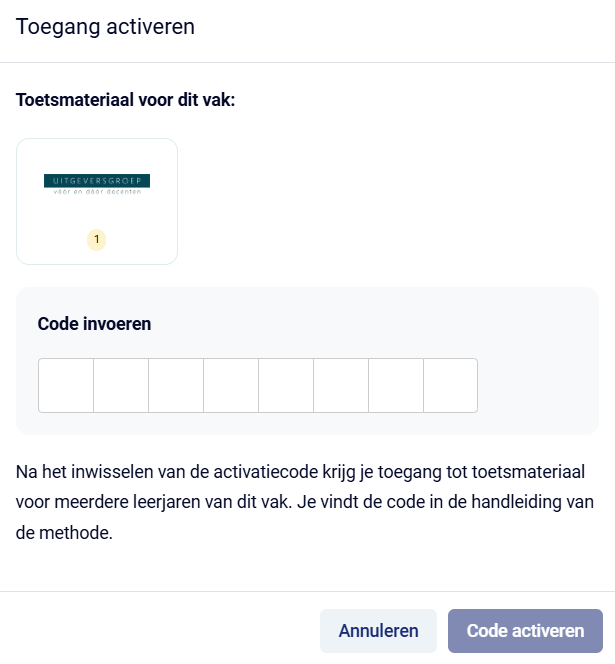615x664 pixels.
Task: Click the 'Toetsmateriaal voor dit vak:' heading
Action: [x=126, y=101]
